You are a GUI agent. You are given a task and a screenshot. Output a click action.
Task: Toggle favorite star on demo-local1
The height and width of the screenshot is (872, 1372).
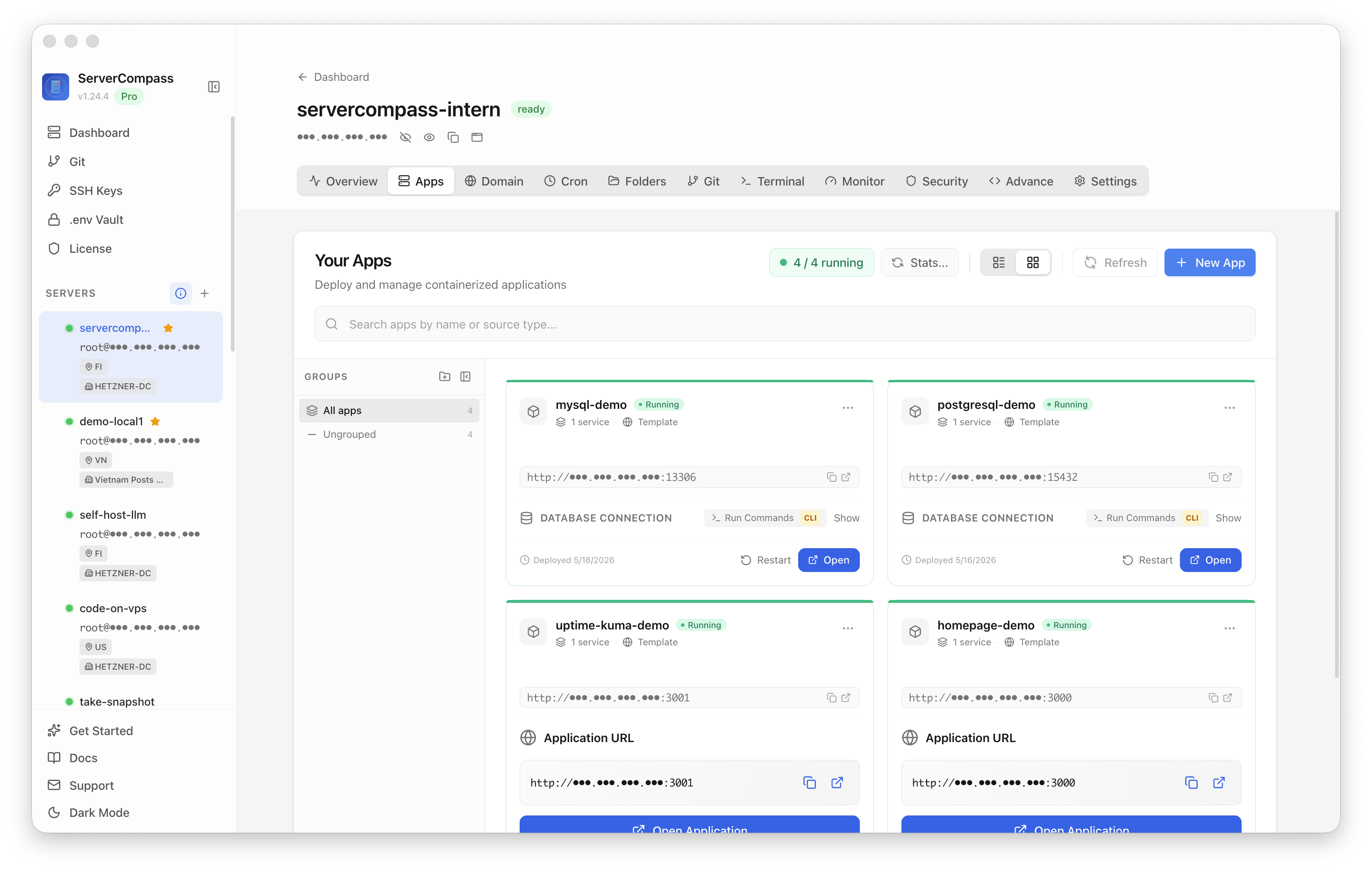click(155, 422)
